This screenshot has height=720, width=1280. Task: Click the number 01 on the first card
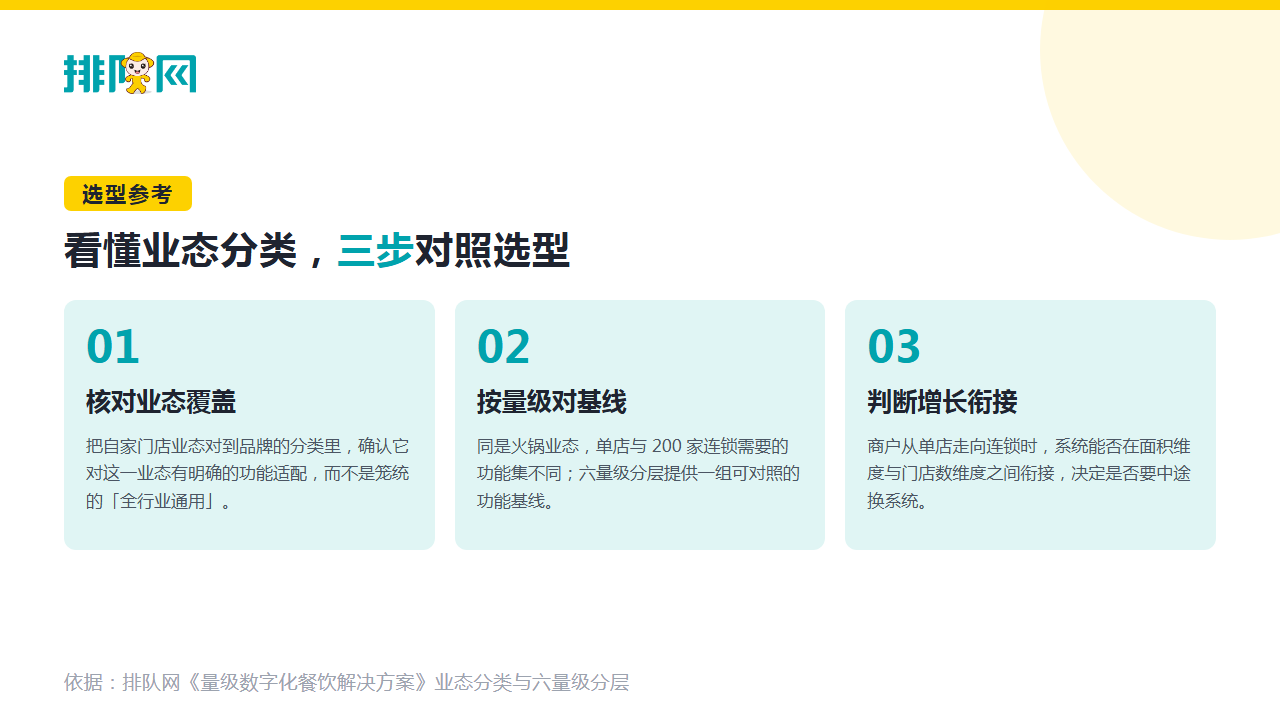(x=113, y=347)
